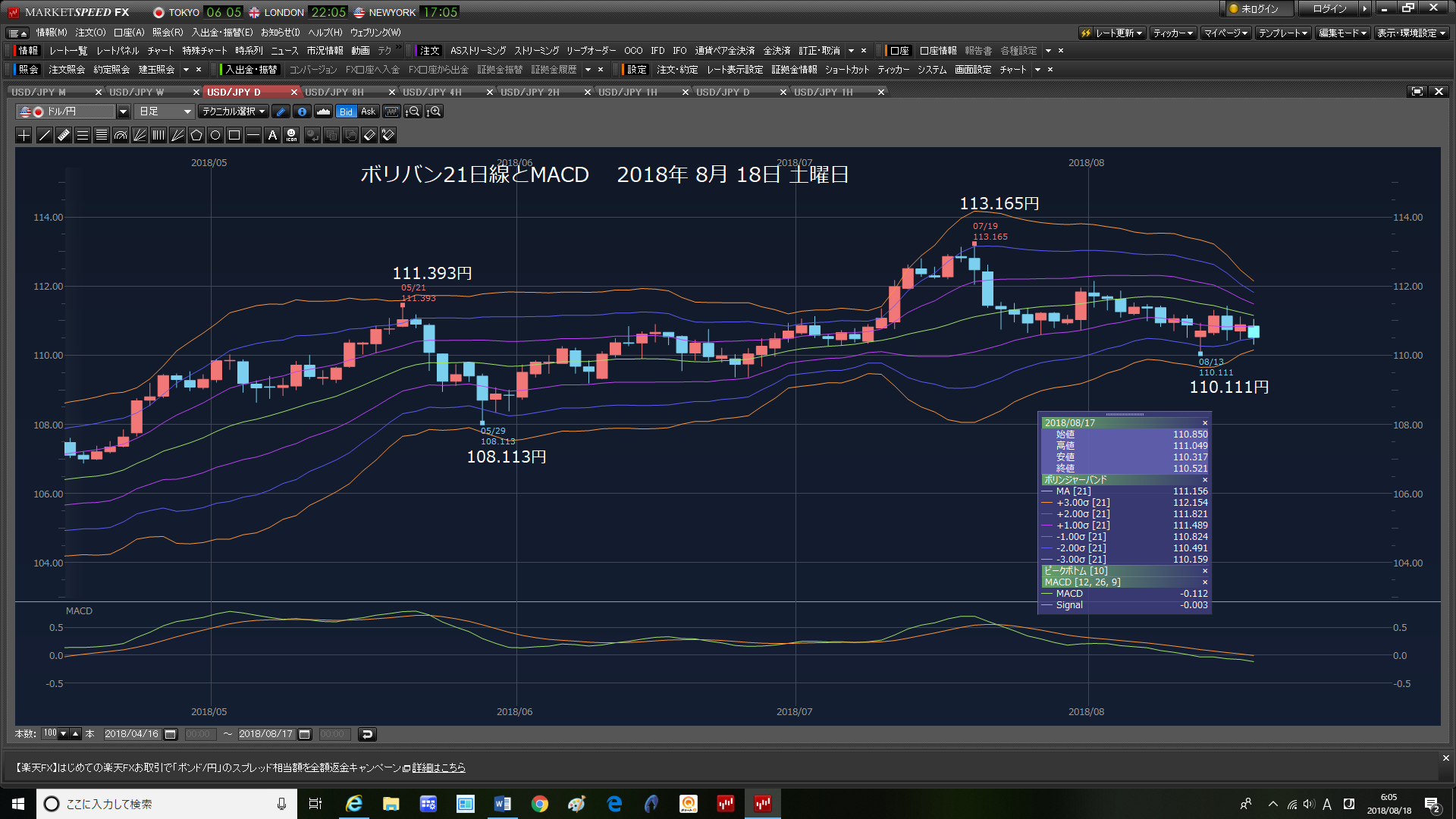Click the 全決済 toolbar button
Screen dimensions: 1456x819
pos(777,51)
